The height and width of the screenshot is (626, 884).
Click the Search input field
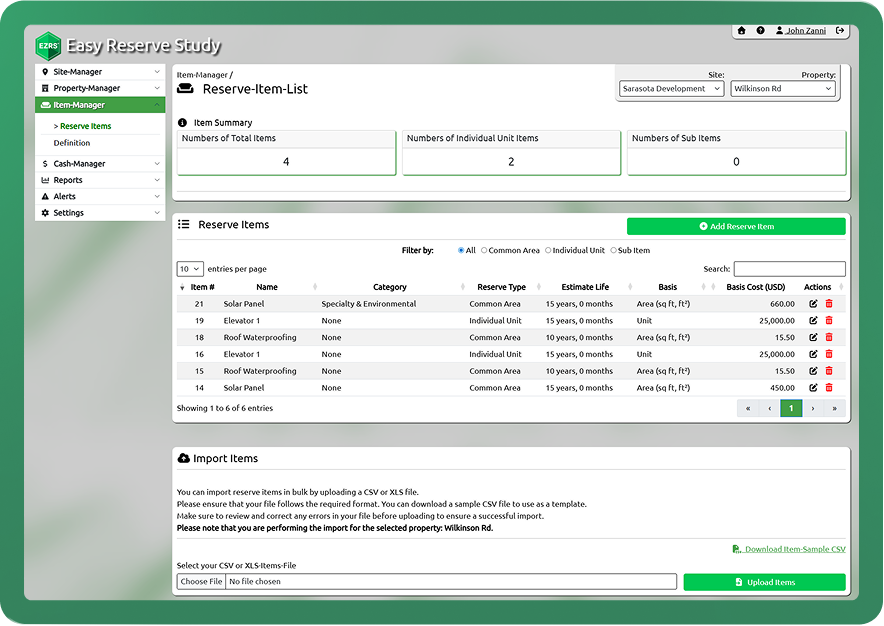pyautogui.click(x=789, y=269)
